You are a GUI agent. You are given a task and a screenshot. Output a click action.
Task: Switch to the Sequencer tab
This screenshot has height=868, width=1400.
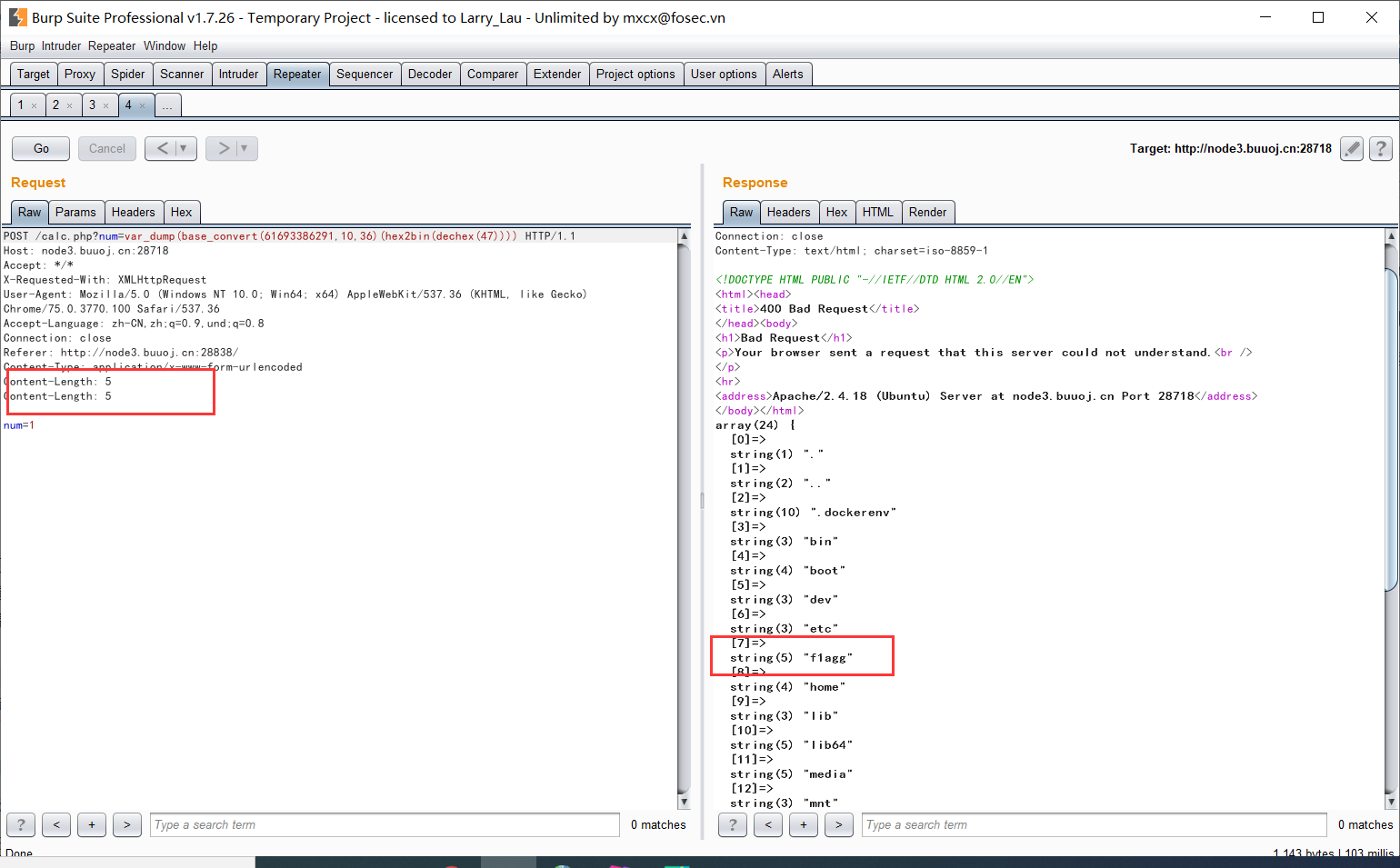pyautogui.click(x=365, y=74)
